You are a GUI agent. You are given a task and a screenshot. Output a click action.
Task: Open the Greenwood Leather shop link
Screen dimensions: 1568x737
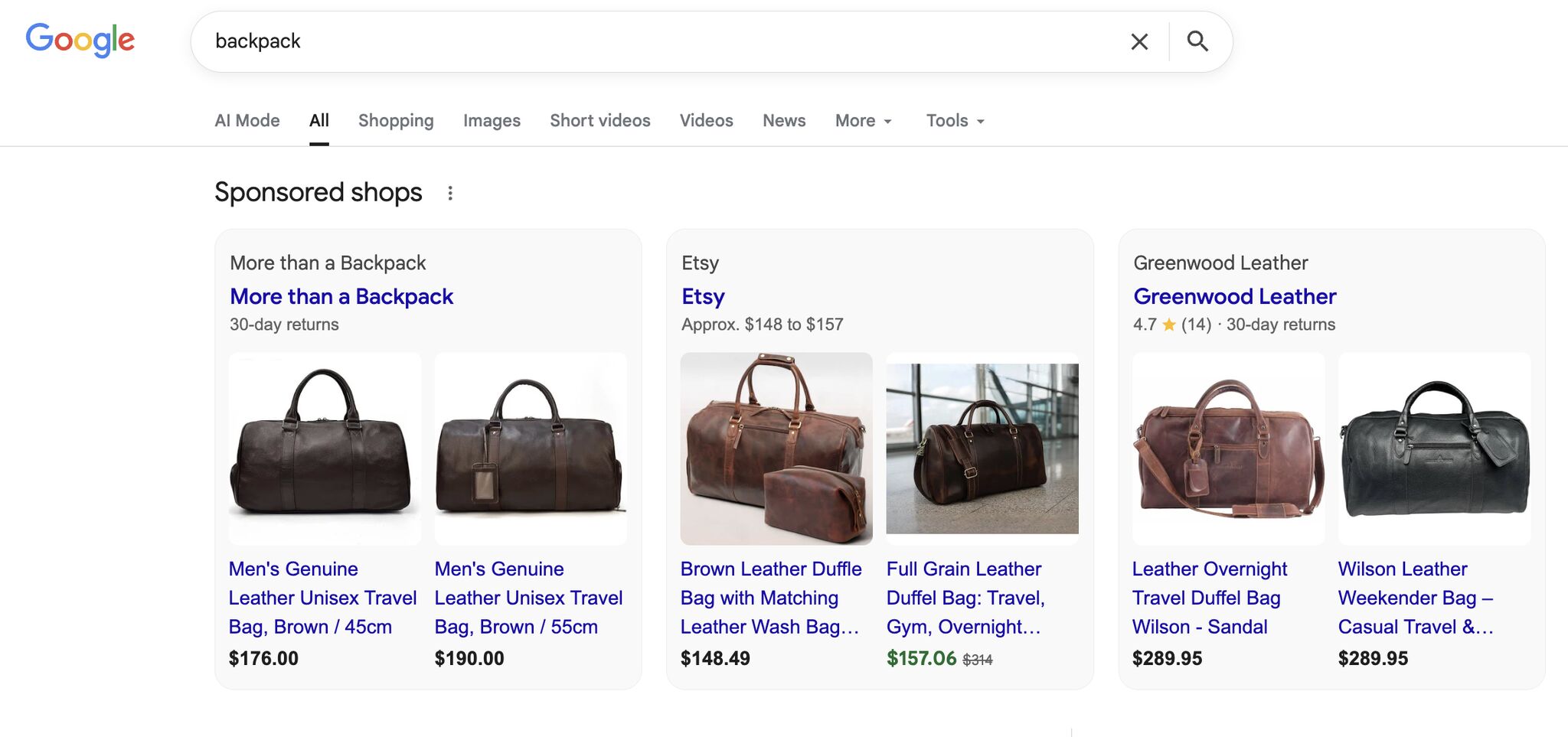1234,296
